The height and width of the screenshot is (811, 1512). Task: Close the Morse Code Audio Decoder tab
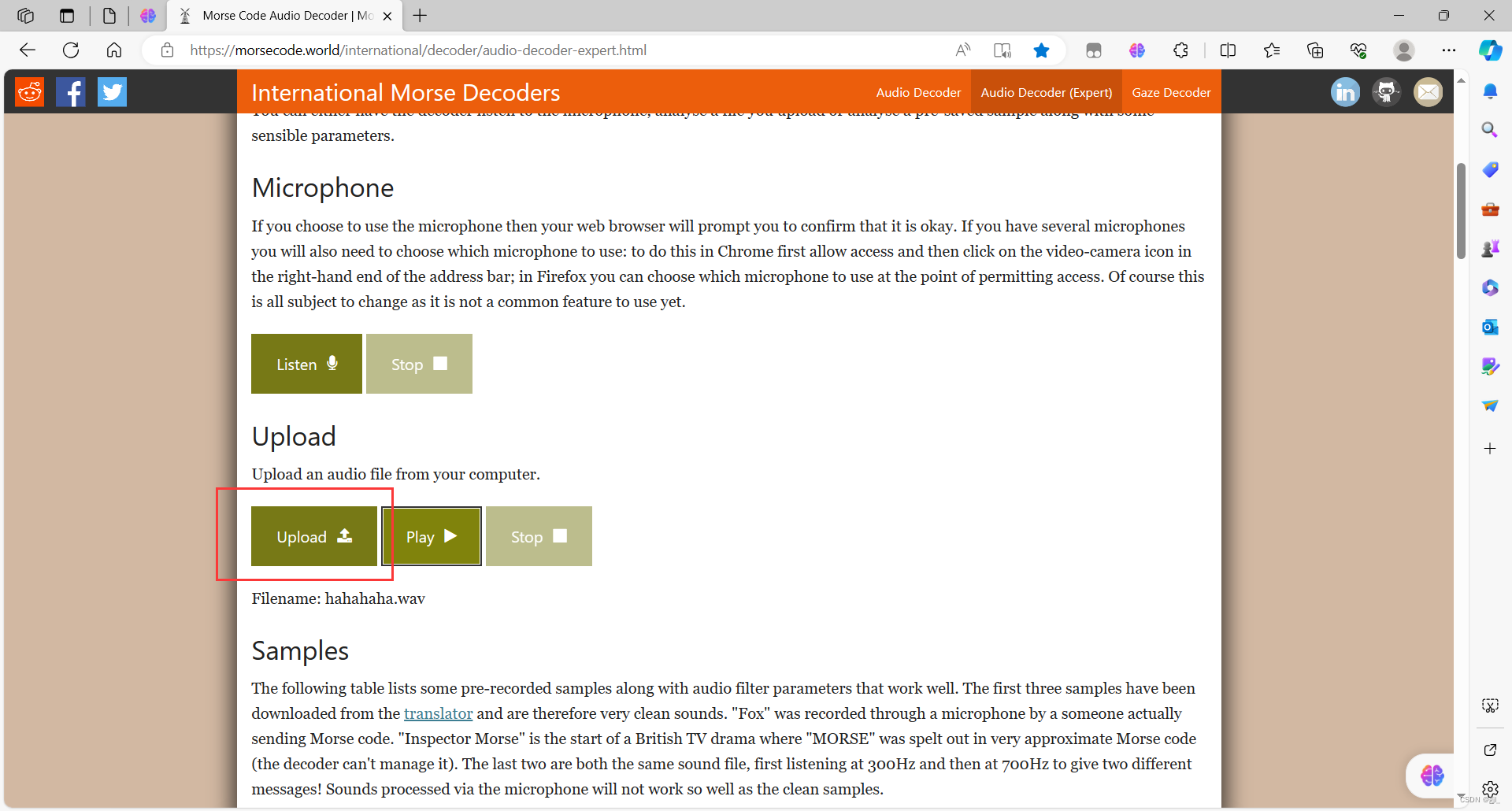coord(387,16)
